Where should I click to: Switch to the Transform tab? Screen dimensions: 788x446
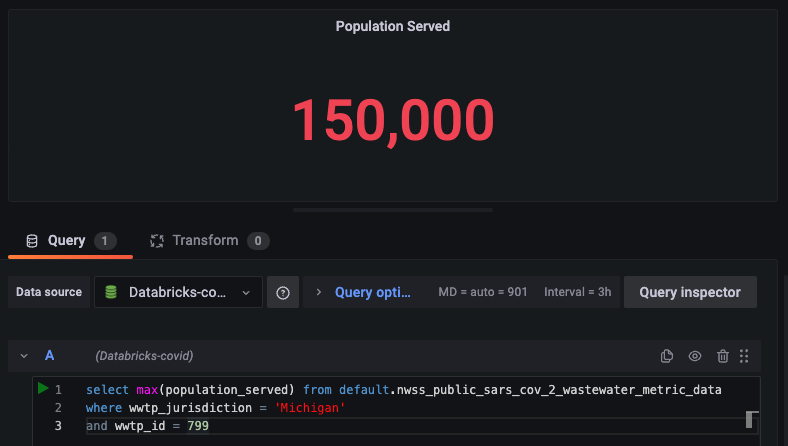tap(208, 240)
